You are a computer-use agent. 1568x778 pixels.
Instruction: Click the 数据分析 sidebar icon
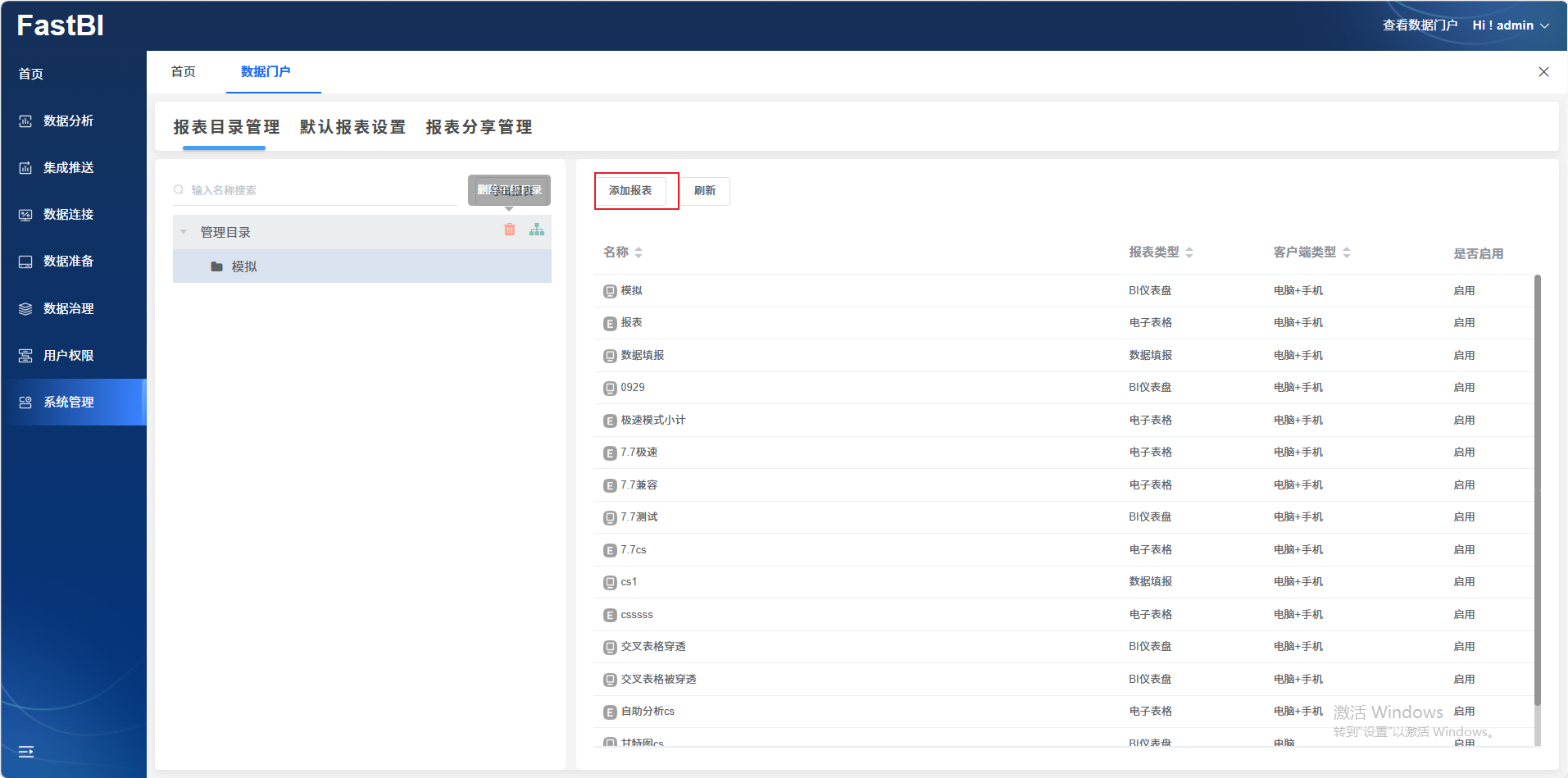click(x=25, y=121)
